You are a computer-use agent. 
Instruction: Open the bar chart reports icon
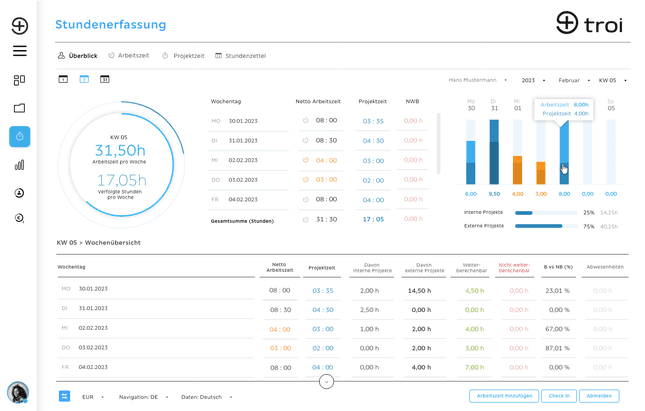pos(19,165)
